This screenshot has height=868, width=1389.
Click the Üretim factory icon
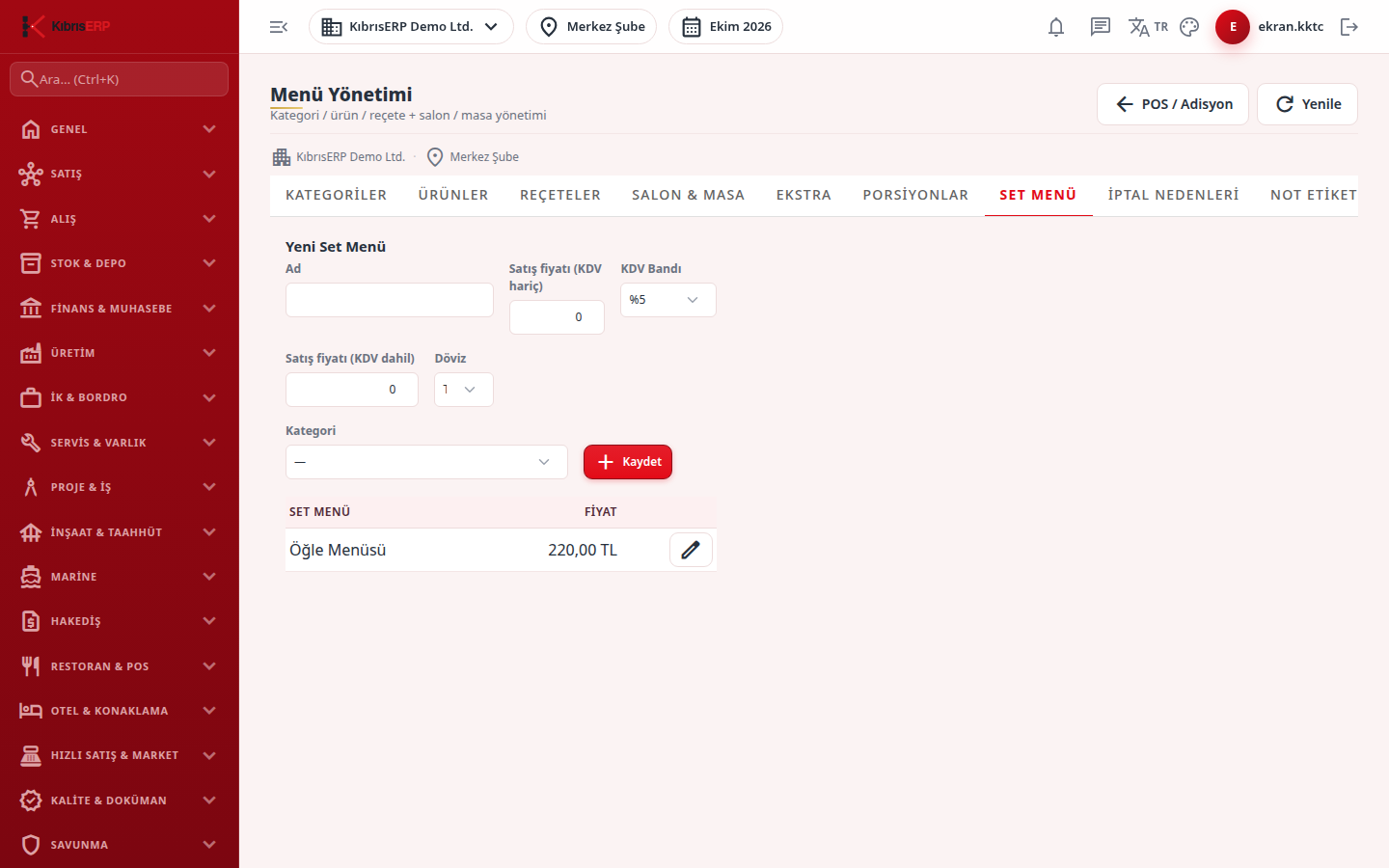point(31,353)
